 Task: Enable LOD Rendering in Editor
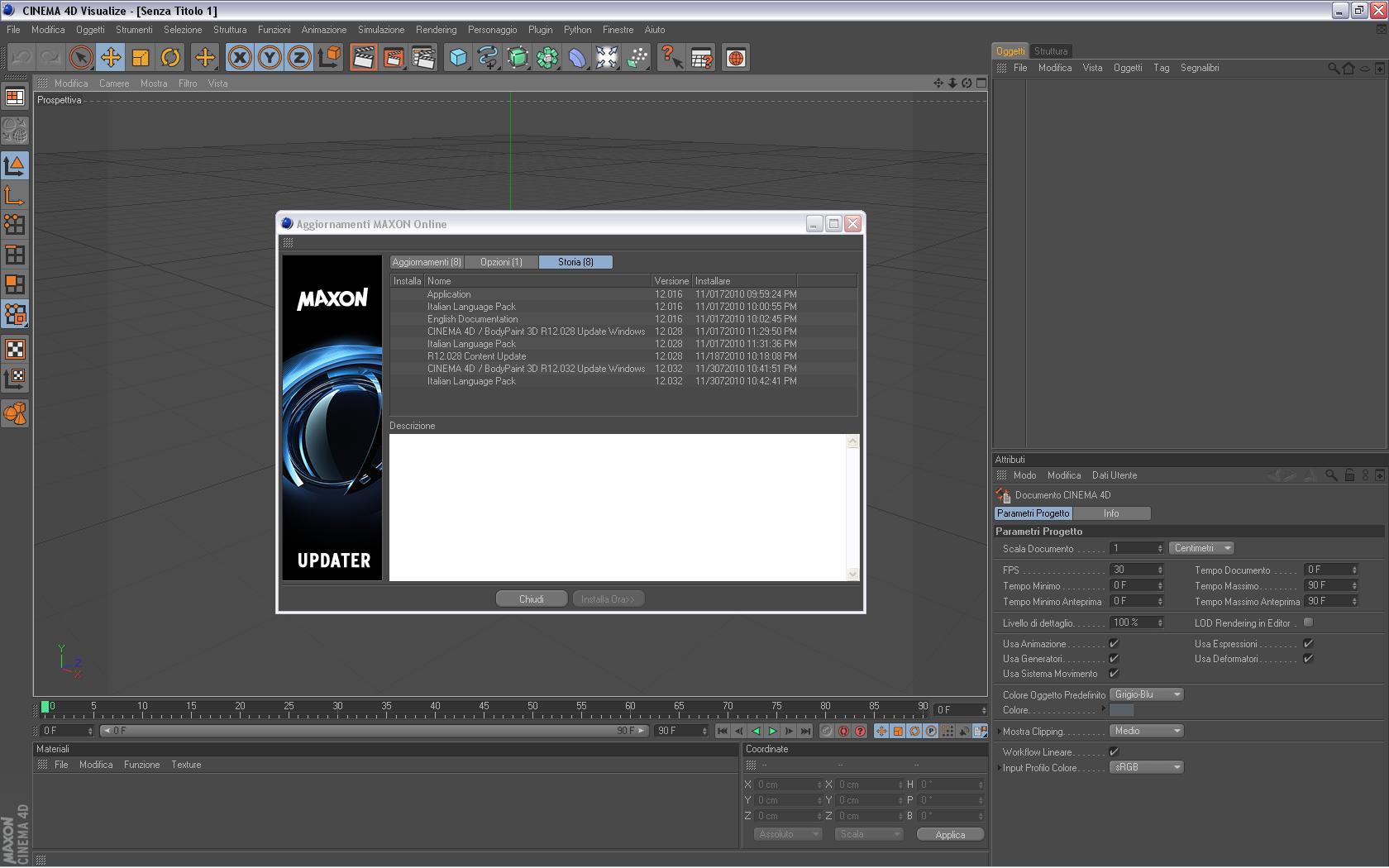tap(1308, 622)
